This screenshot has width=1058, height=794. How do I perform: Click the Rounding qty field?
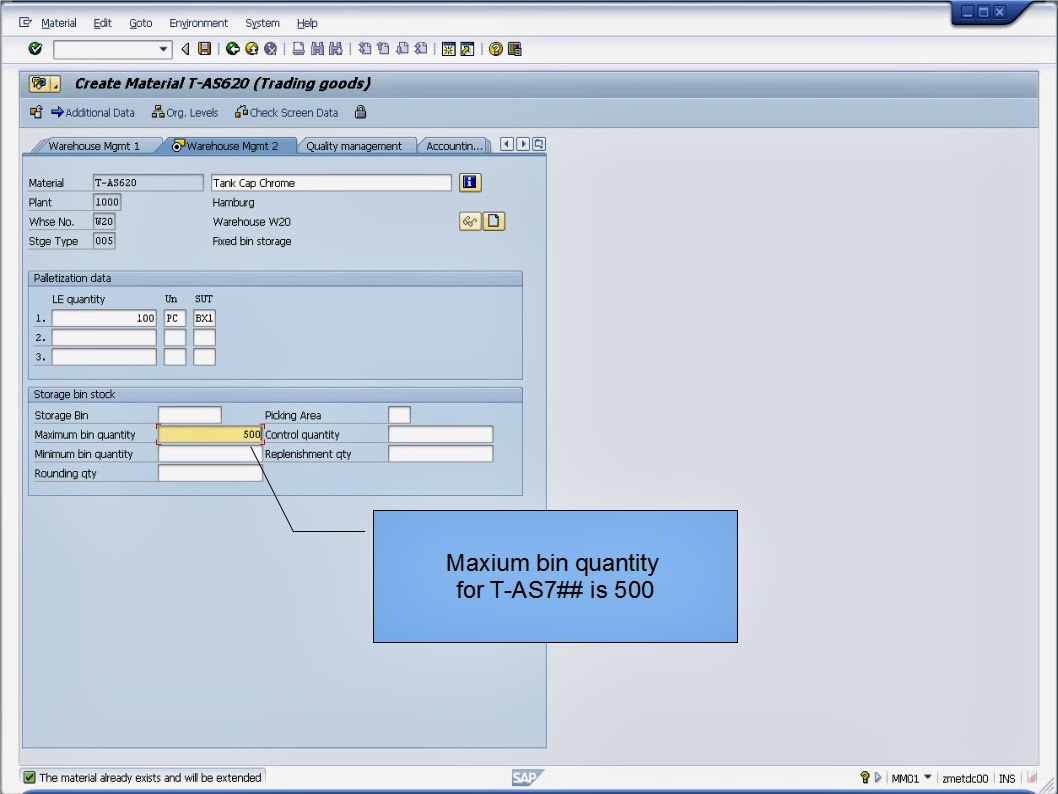pos(210,474)
